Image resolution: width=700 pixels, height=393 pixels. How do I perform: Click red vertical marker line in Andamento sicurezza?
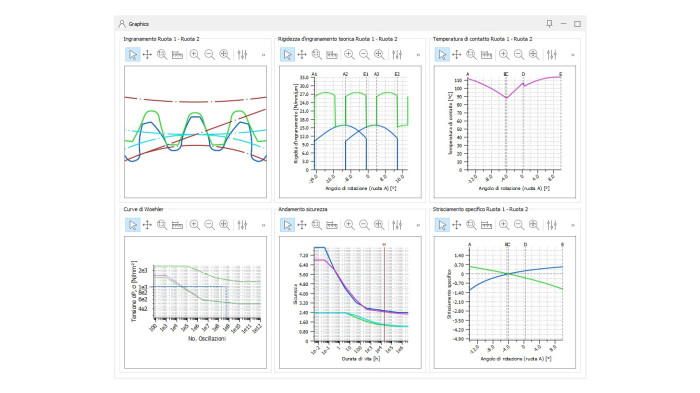pos(384,293)
